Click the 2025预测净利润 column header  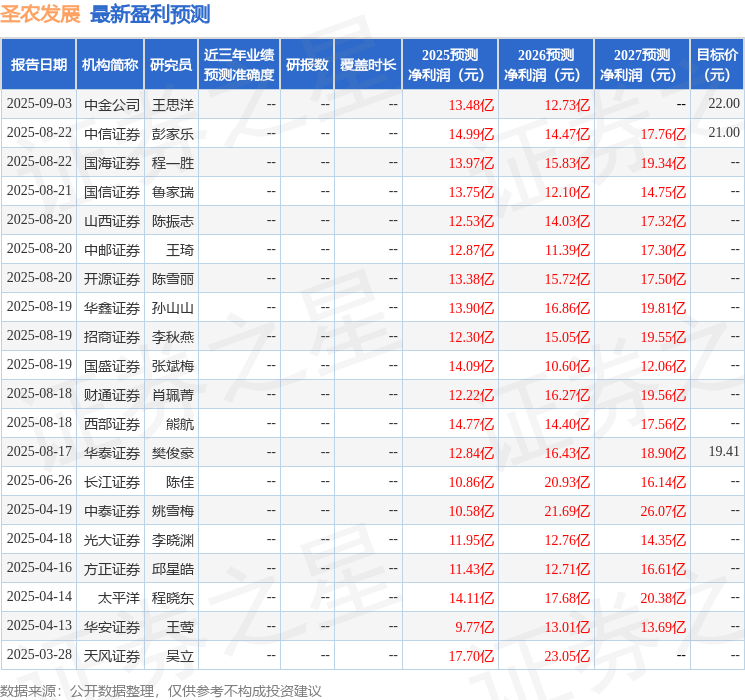[x=450, y=64]
